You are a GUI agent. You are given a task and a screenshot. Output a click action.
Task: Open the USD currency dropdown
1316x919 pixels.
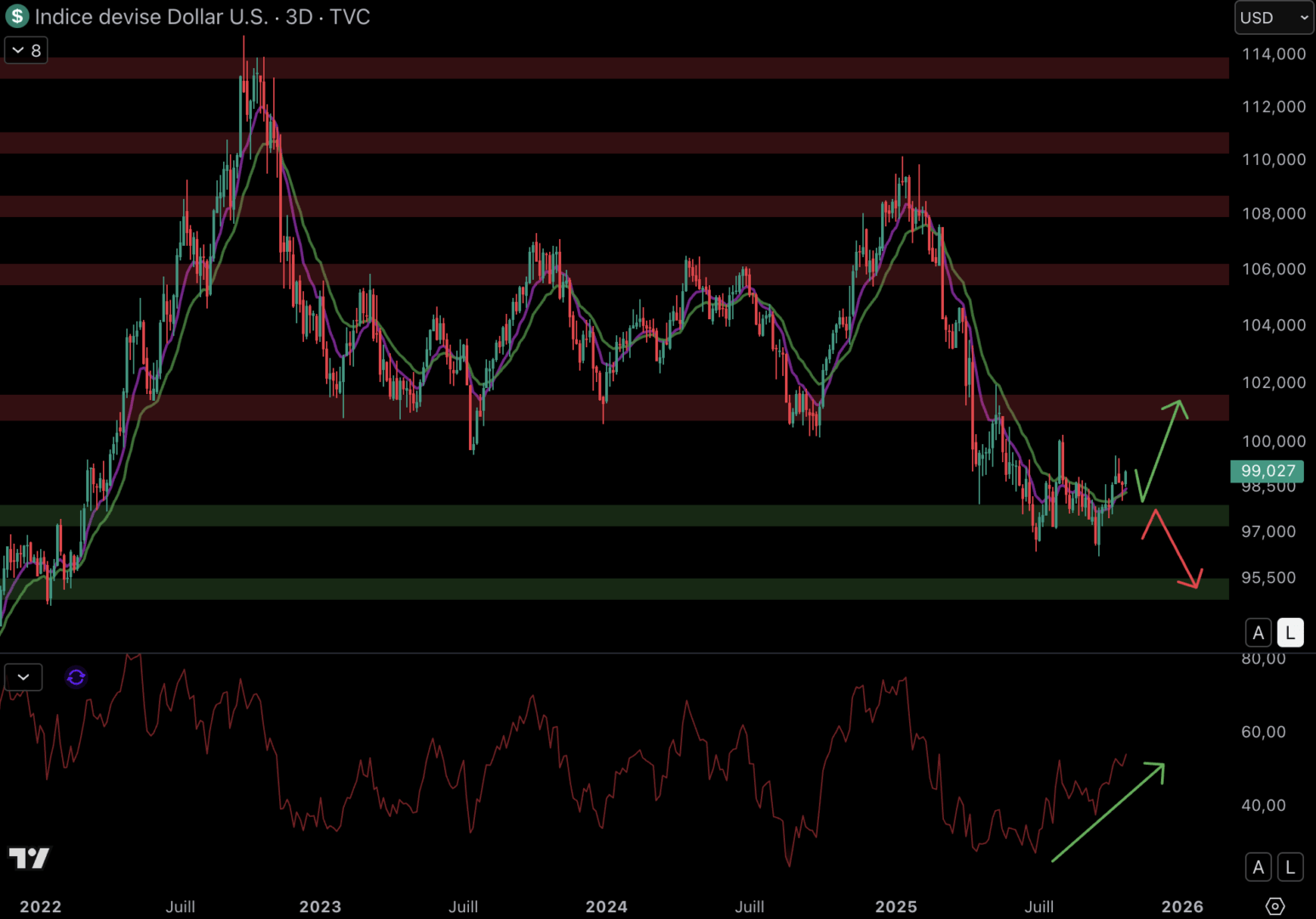pos(1273,17)
